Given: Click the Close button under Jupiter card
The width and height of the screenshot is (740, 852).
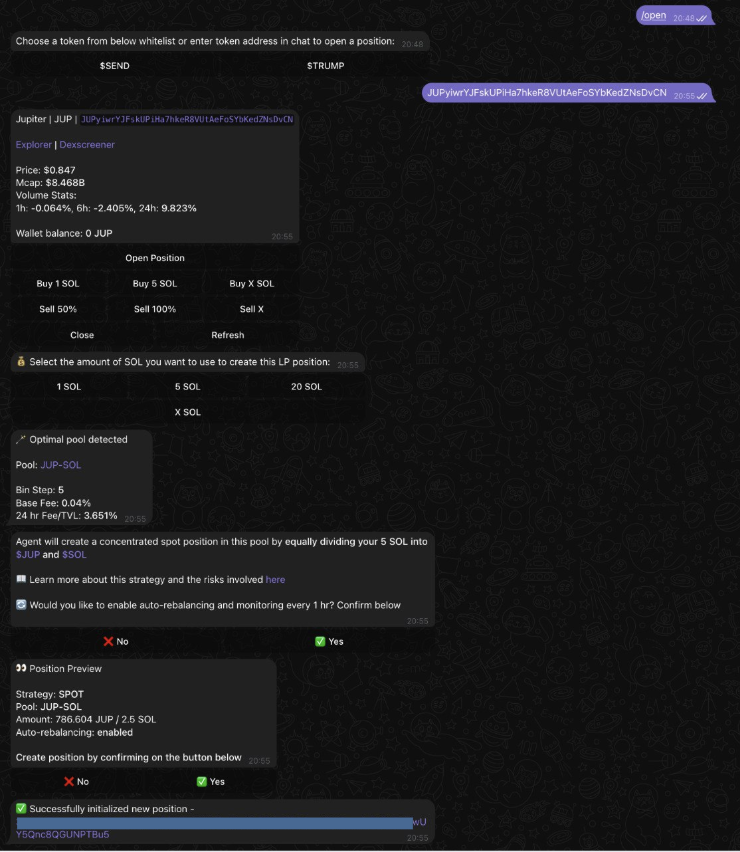Looking at the screenshot, I should (82, 335).
